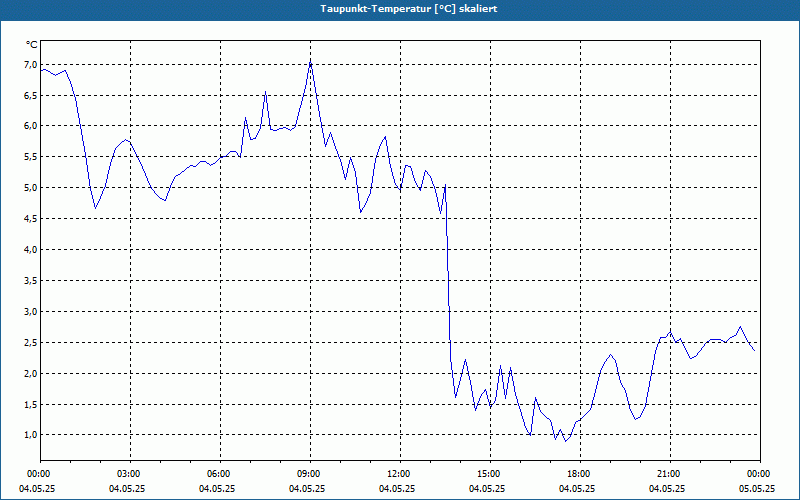This screenshot has height=500, width=800.
Task: Choose the 2,5 y-axis value label
Action: [x=30, y=342]
